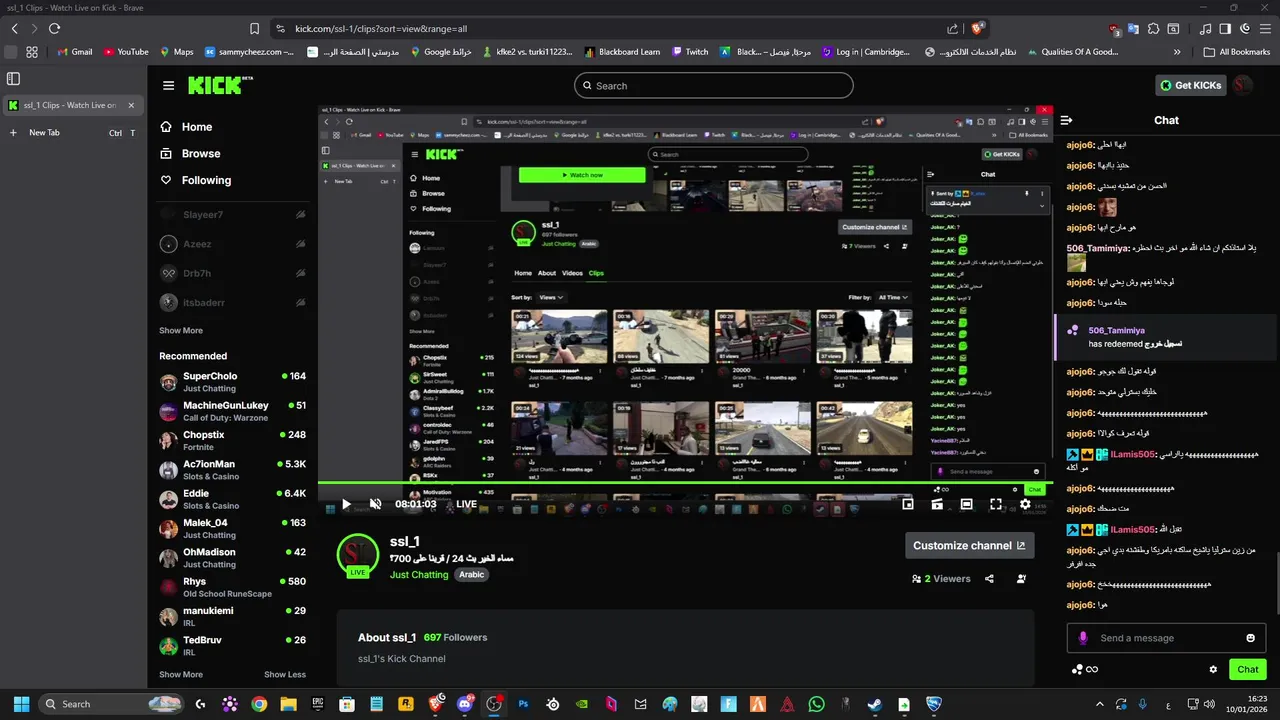Open the Kick hamburger menu
This screenshot has width=1280, height=720.
(168, 86)
